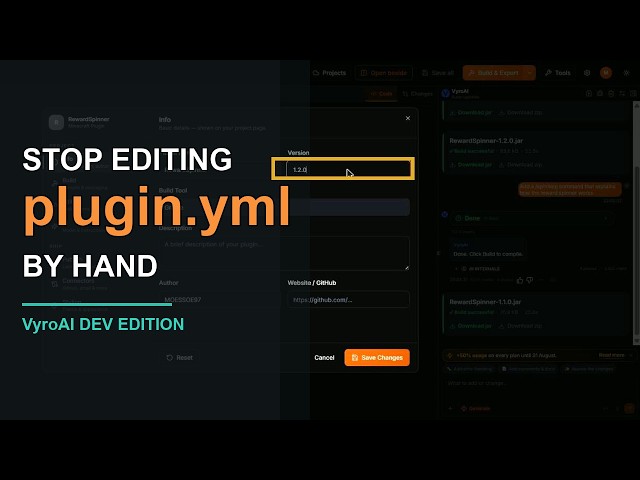Dismiss the usage promo banner
640x480 pixels.
coord(631,356)
